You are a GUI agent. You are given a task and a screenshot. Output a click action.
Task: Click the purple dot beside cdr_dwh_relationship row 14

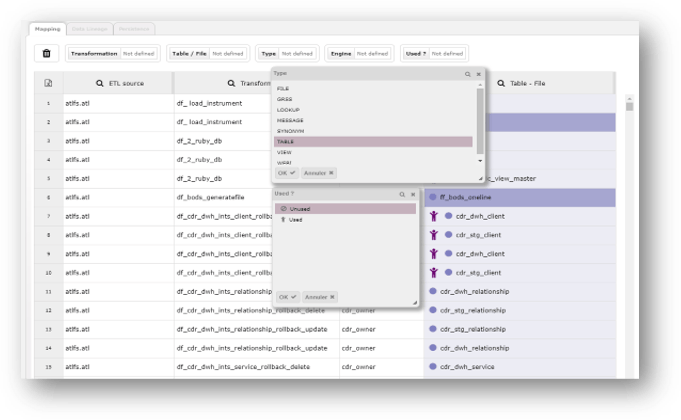pos(433,347)
